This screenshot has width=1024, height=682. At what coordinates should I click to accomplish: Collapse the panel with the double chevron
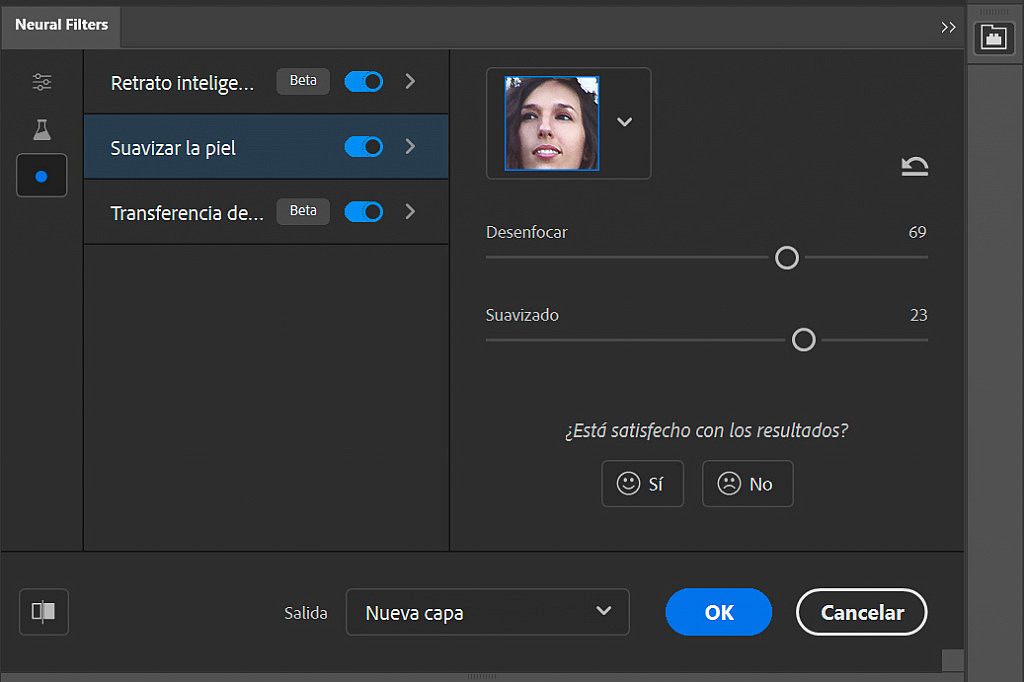[947, 27]
